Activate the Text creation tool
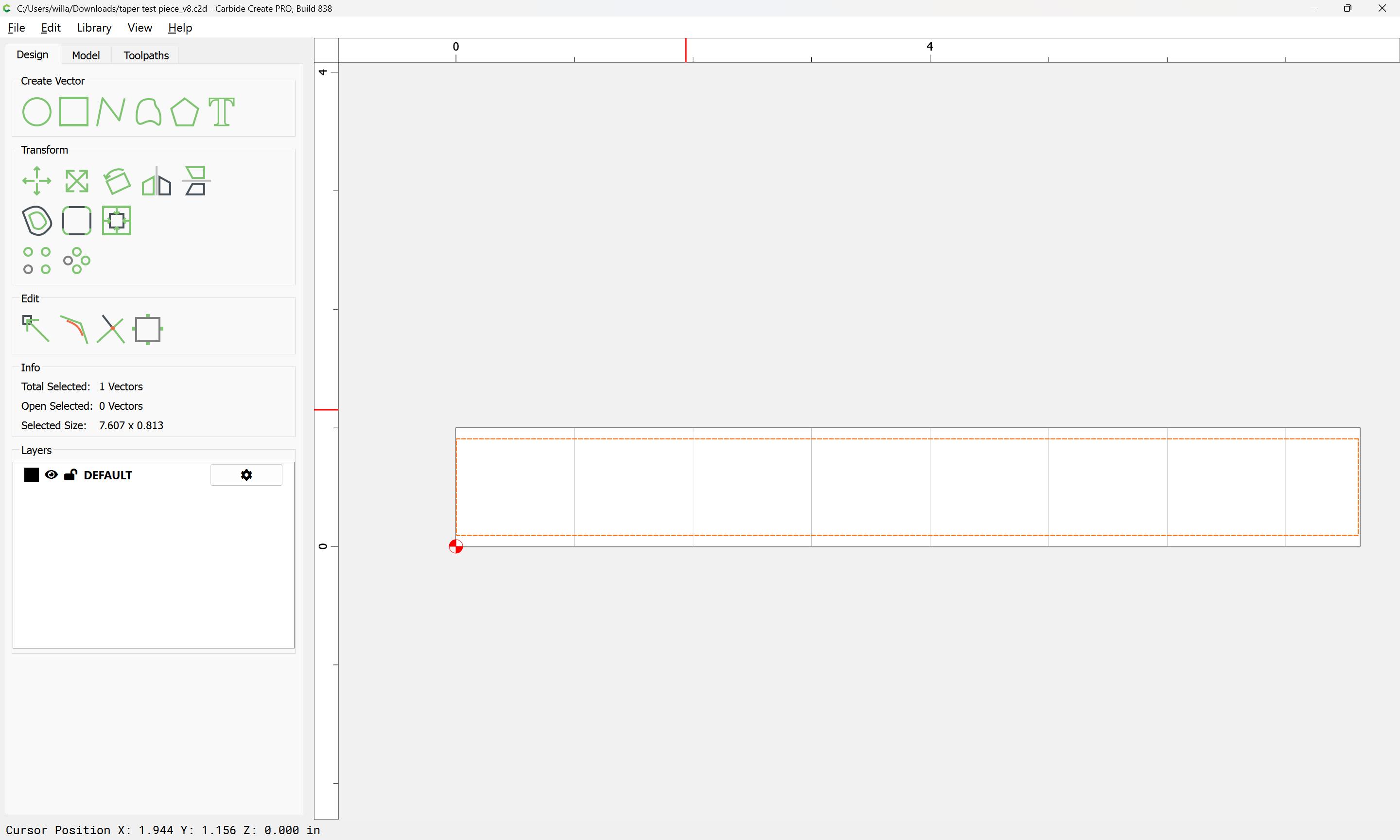 point(221,111)
